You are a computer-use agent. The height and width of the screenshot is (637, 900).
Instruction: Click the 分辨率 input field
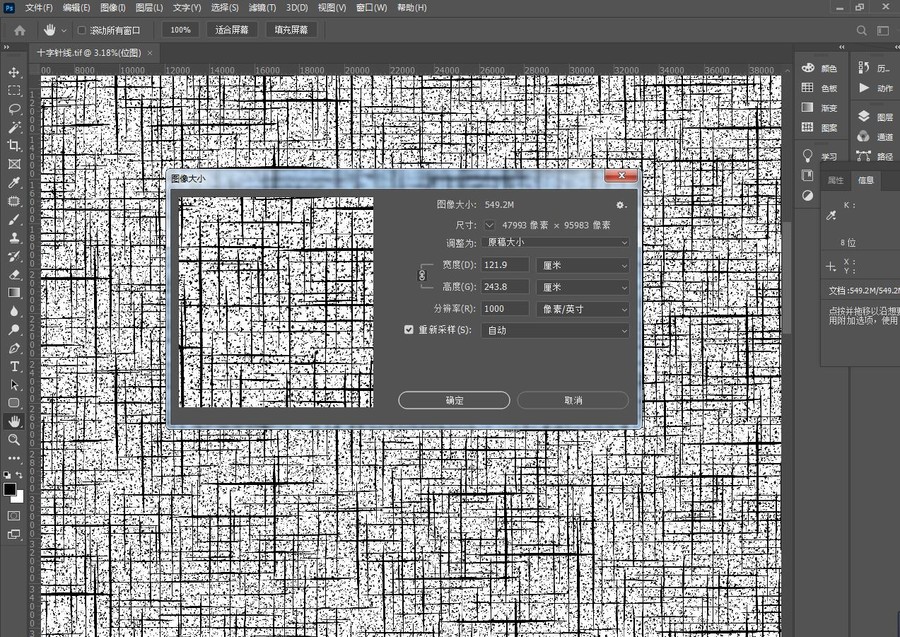505,309
